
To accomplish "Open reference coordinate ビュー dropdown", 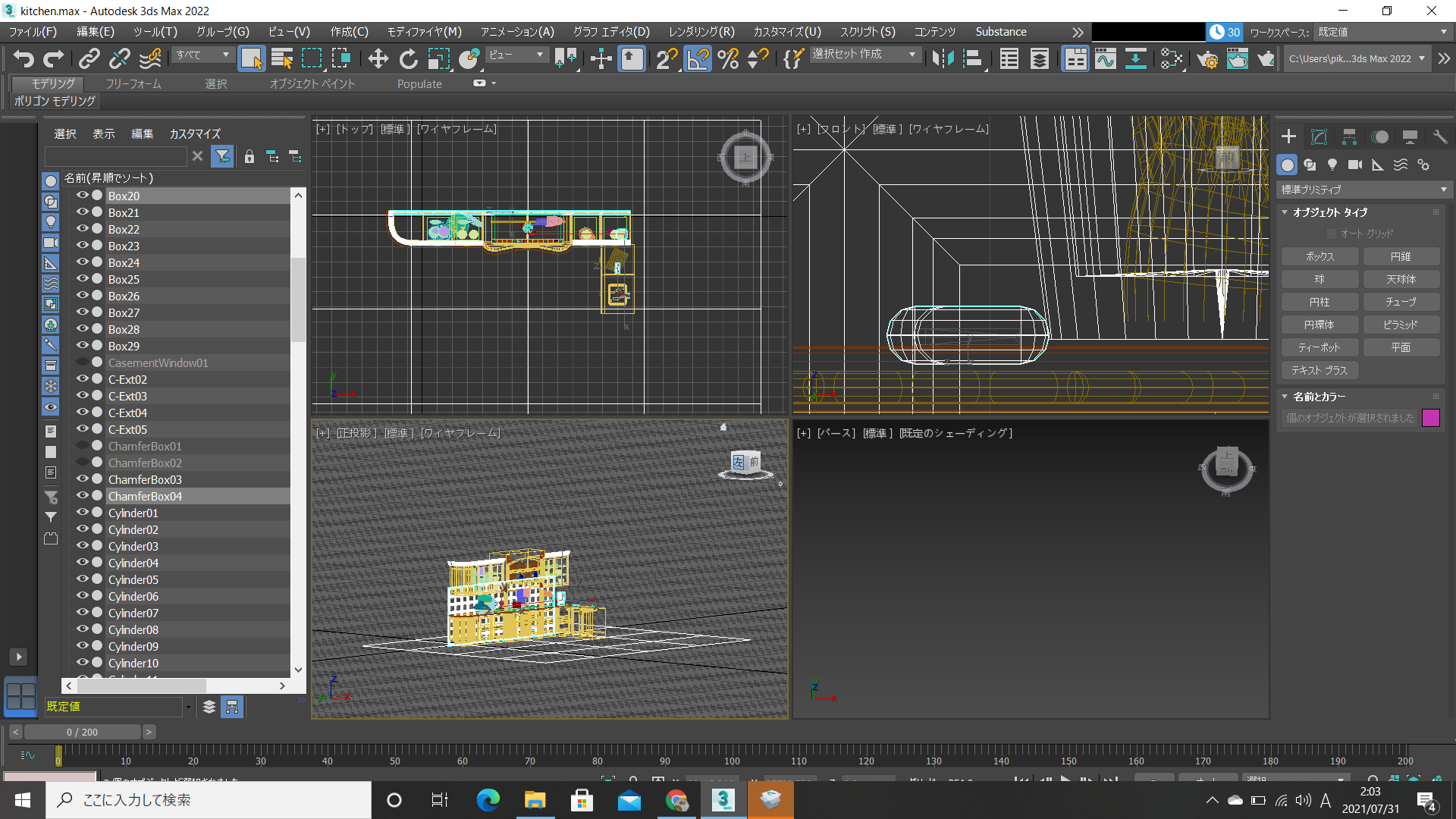I will pos(516,55).
